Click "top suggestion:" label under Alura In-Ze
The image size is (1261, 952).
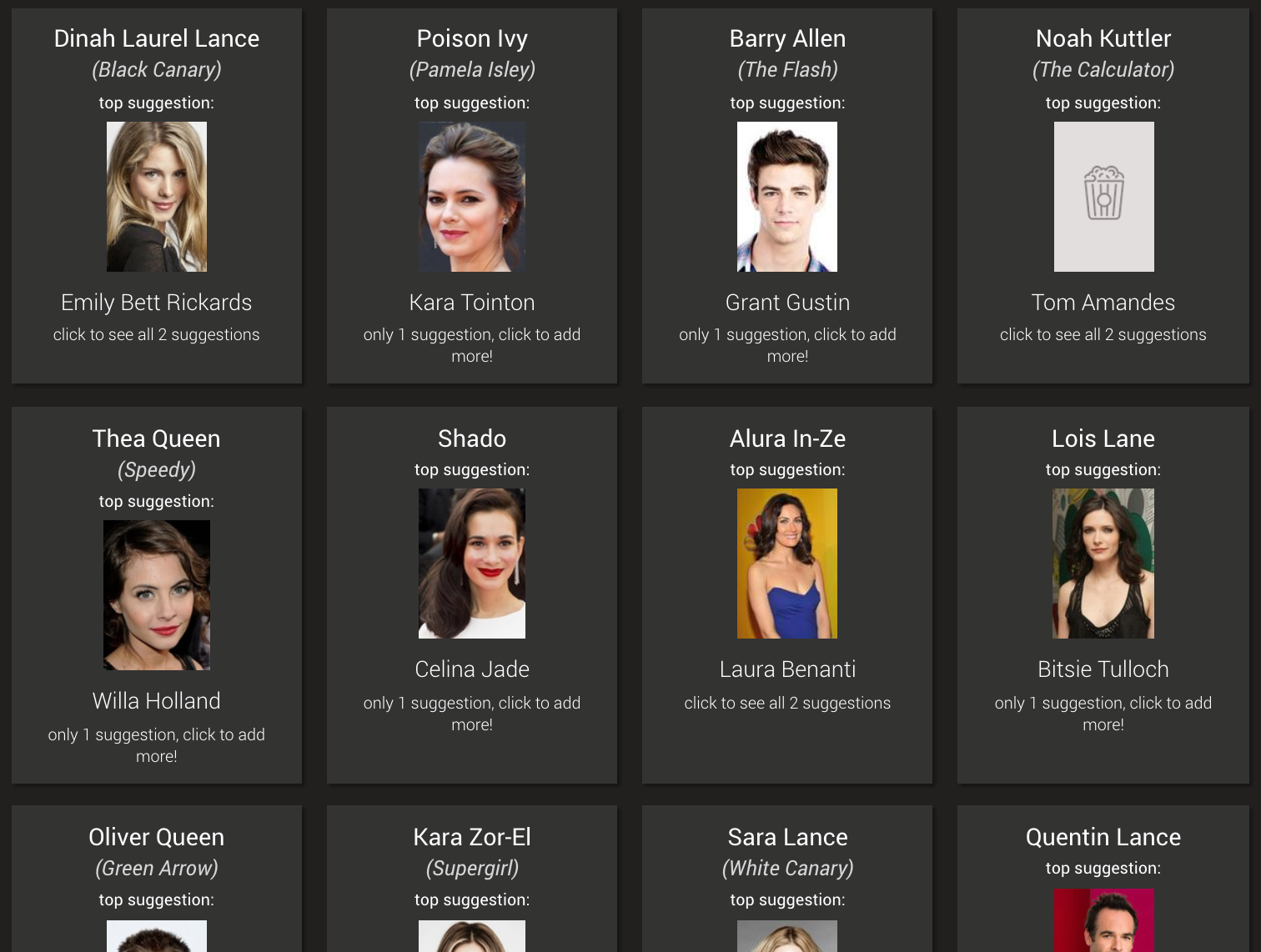[x=787, y=470]
